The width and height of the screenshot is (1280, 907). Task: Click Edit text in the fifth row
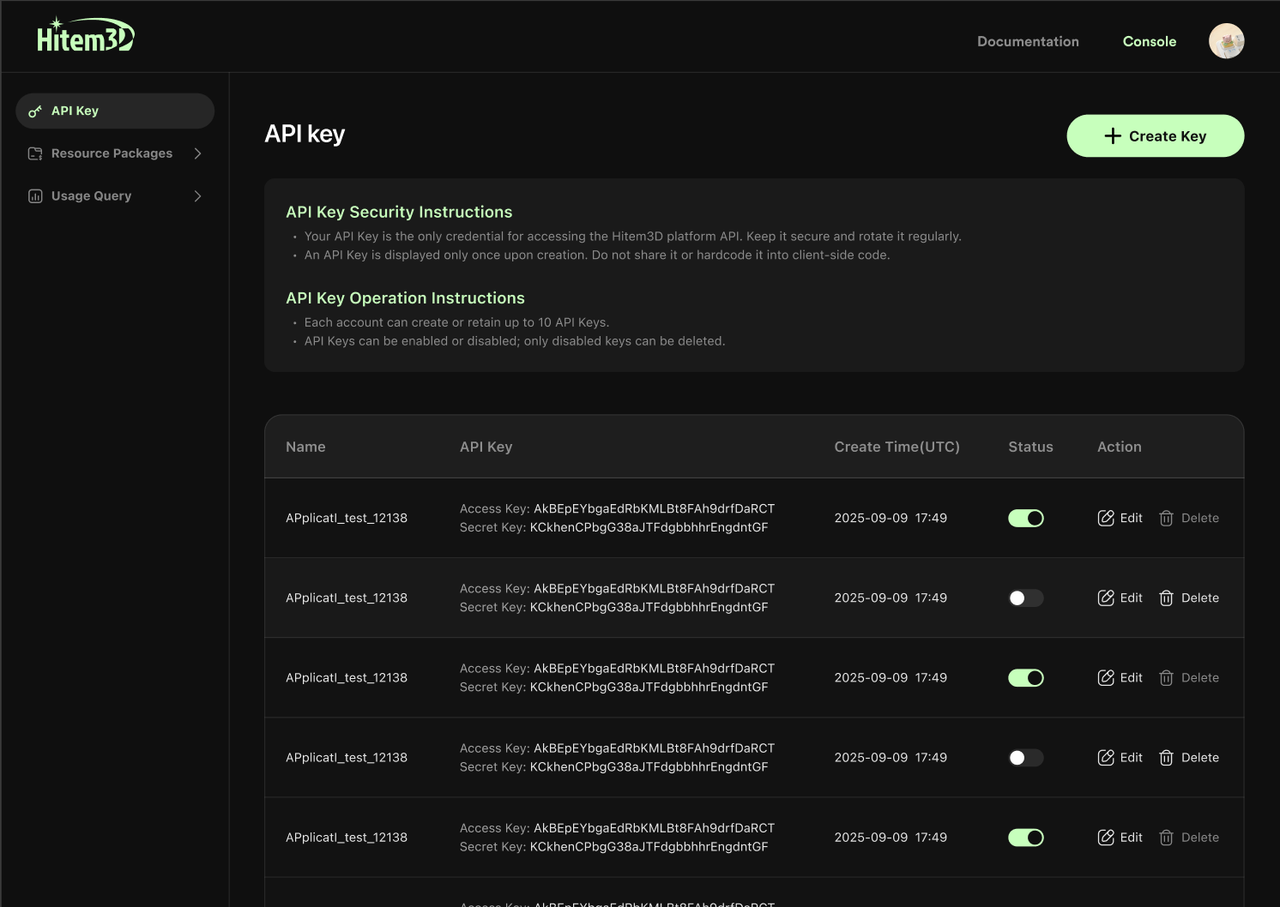point(1131,838)
